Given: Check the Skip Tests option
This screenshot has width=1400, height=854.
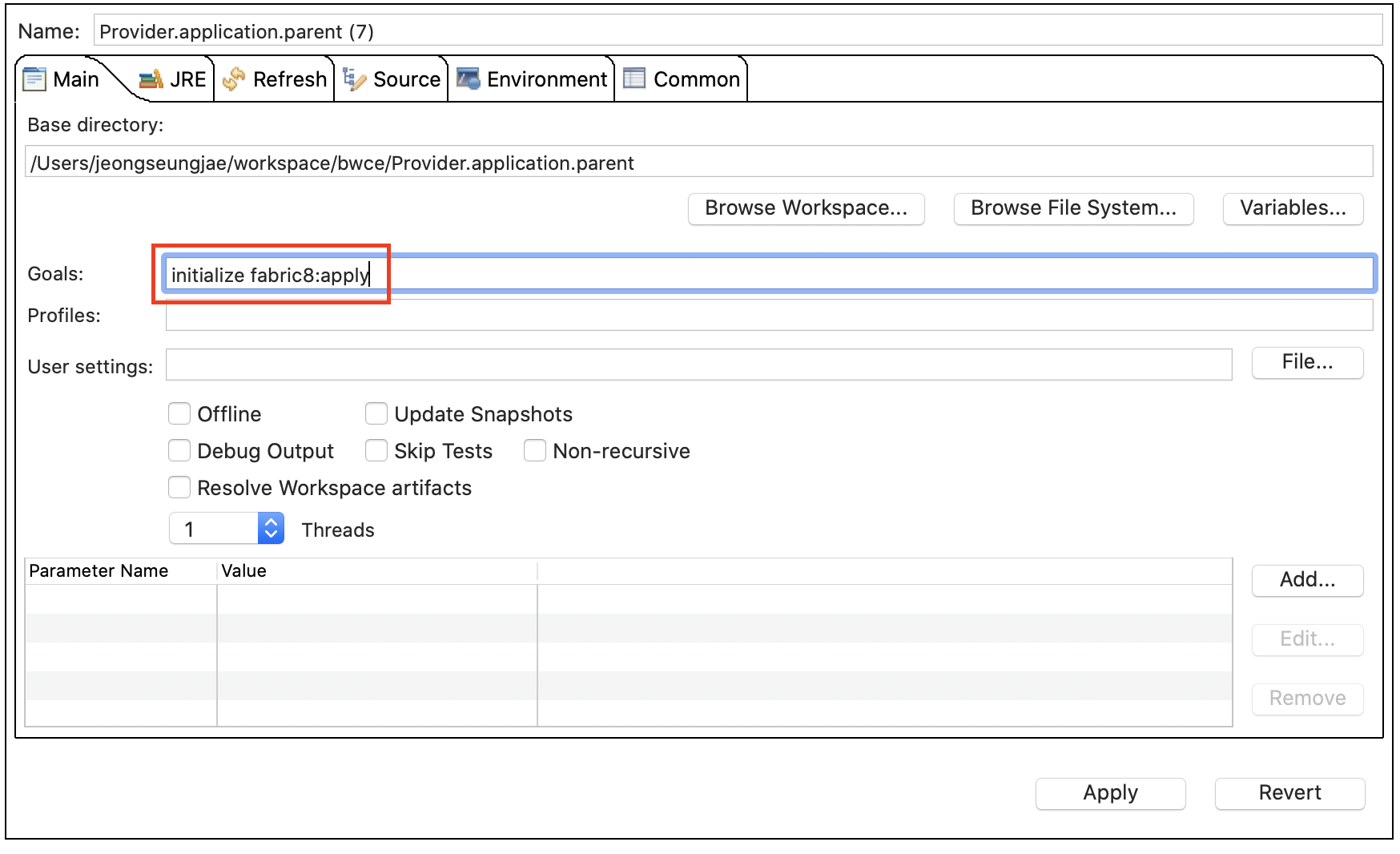Looking at the screenshot, I should pos(376,450).
